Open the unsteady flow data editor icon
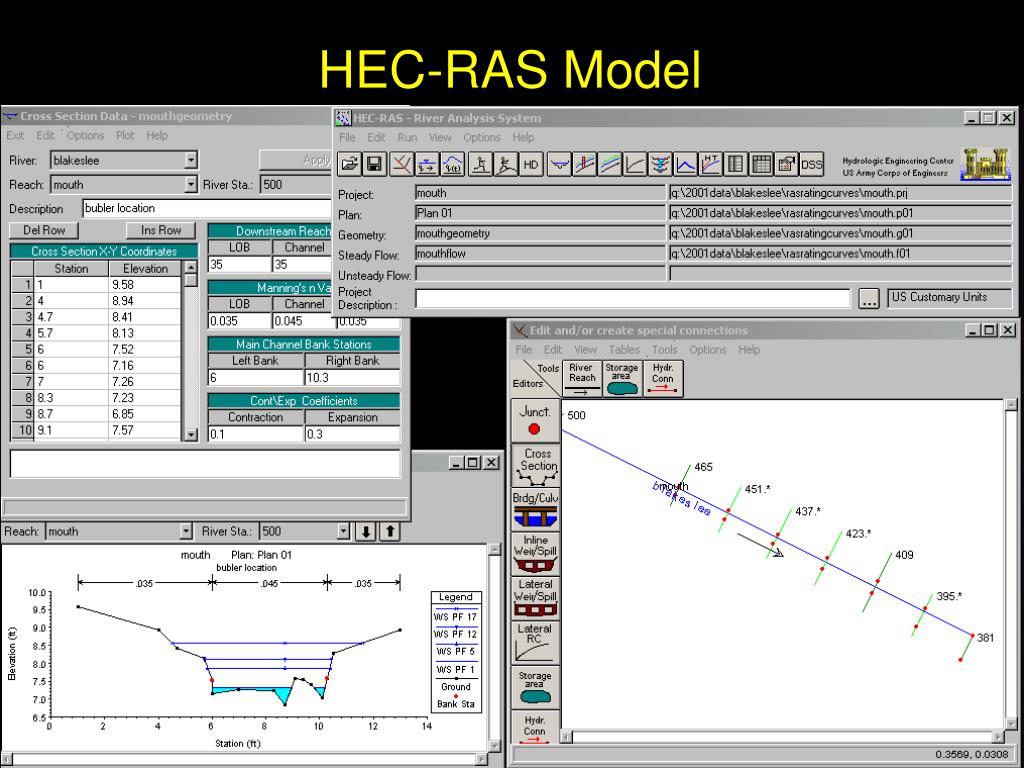Viewport: 1024px width, 768px height. click(x=453, y=165)
